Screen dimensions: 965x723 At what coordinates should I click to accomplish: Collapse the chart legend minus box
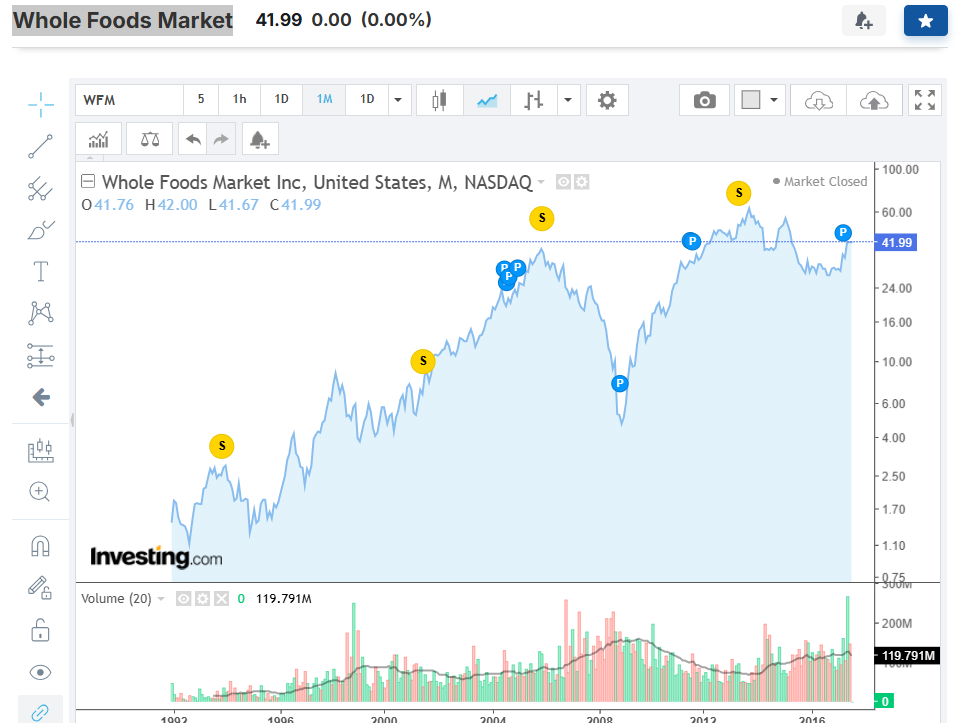tap(88, 181)
